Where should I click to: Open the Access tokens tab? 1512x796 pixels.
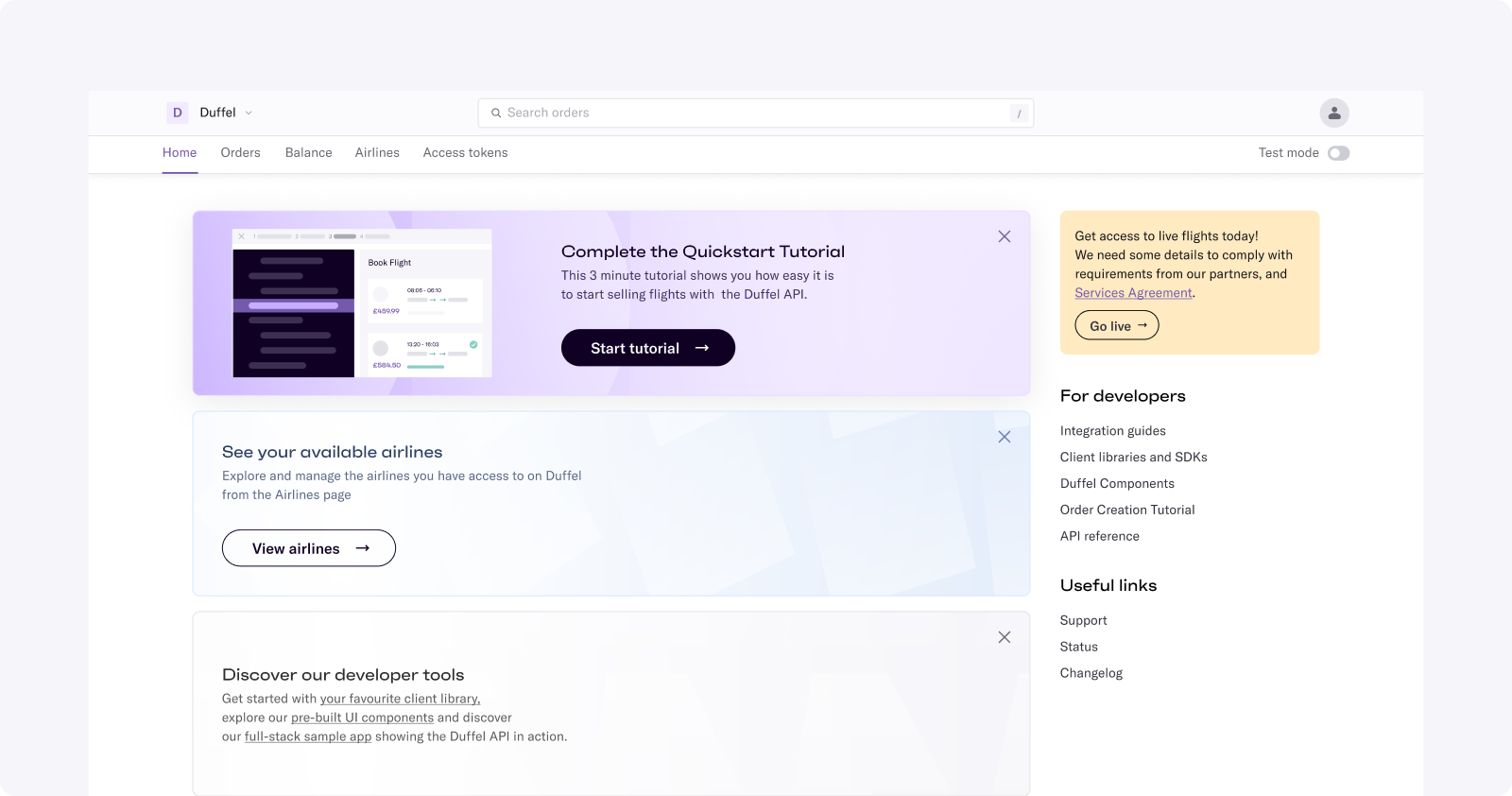[x=465, y=152]
